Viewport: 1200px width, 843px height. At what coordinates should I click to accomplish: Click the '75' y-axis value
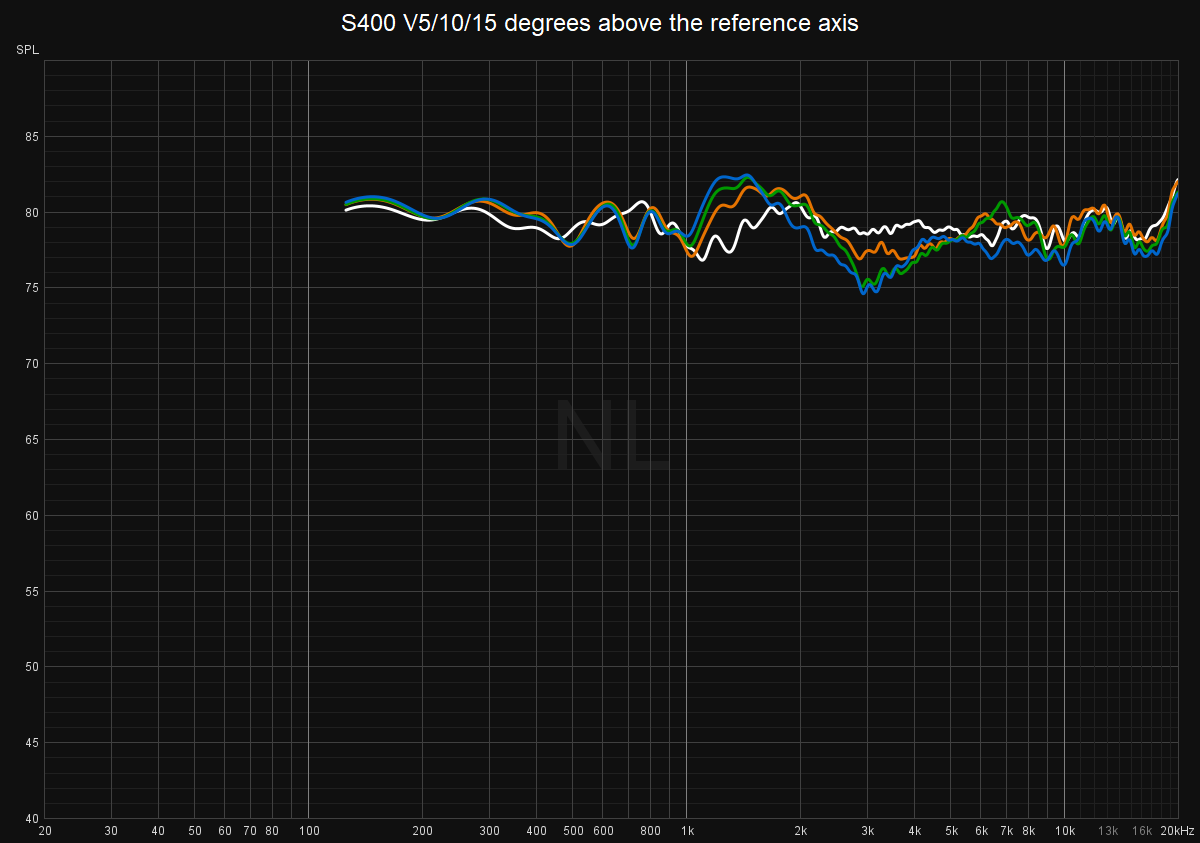point(31,289)
